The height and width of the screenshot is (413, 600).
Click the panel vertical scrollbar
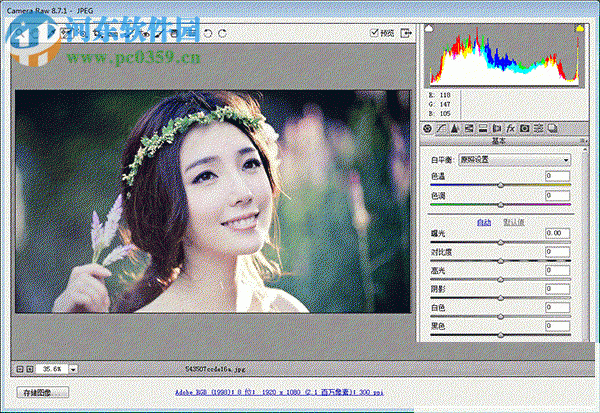coord(585,243)
